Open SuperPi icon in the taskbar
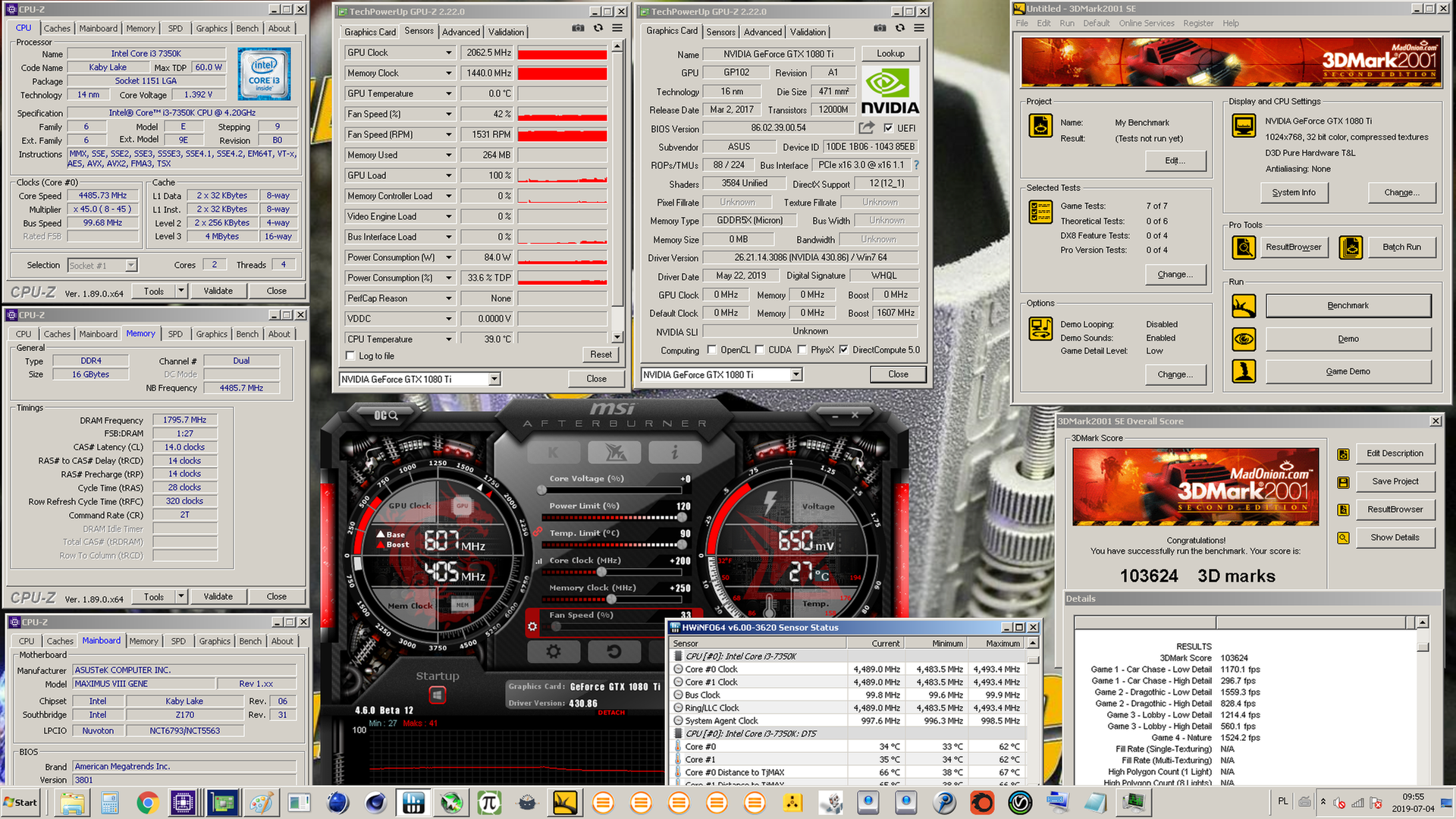 click(489, 802)
